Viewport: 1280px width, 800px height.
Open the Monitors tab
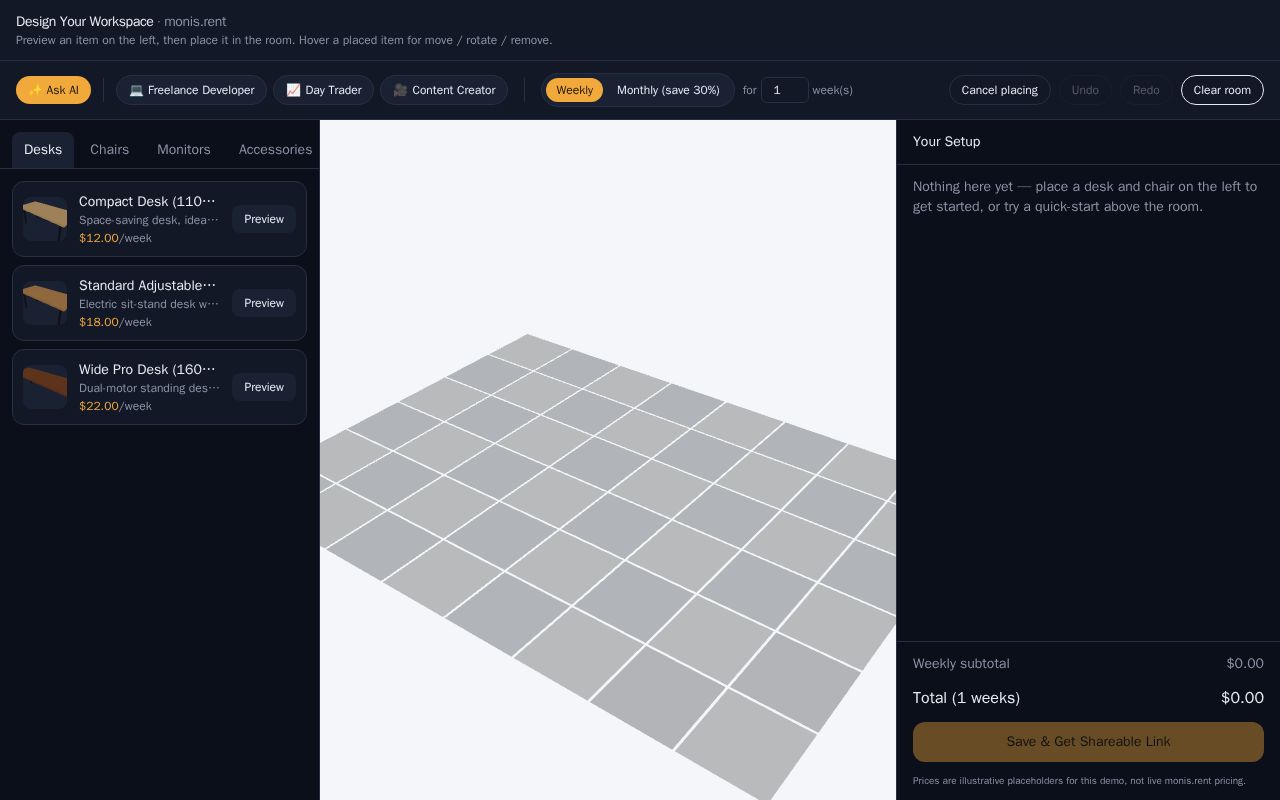[x=184, y=150]
